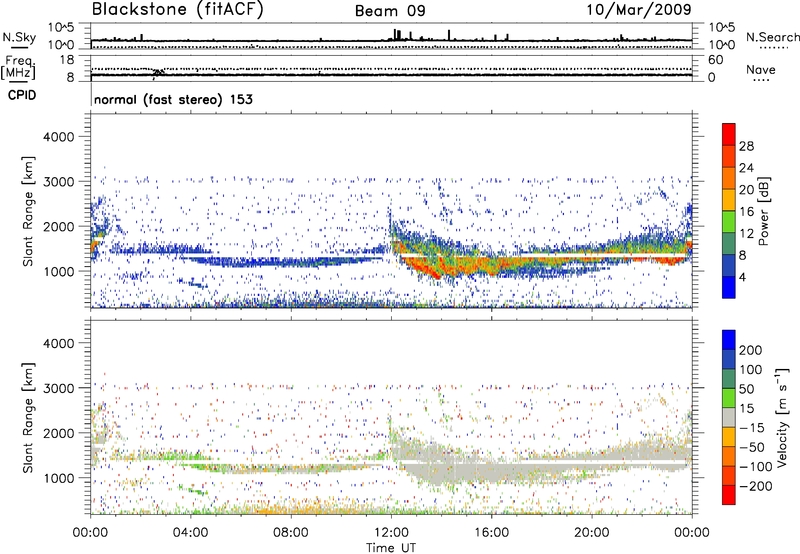Click the blue bottom of power colorbar
The height and width of the screenshot is (554, 800).
click(729, 287)
